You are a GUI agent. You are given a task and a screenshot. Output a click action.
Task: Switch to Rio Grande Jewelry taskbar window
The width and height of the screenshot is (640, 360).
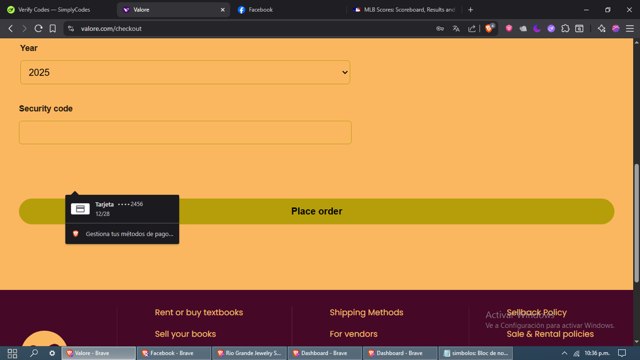[x=249, y=353]
